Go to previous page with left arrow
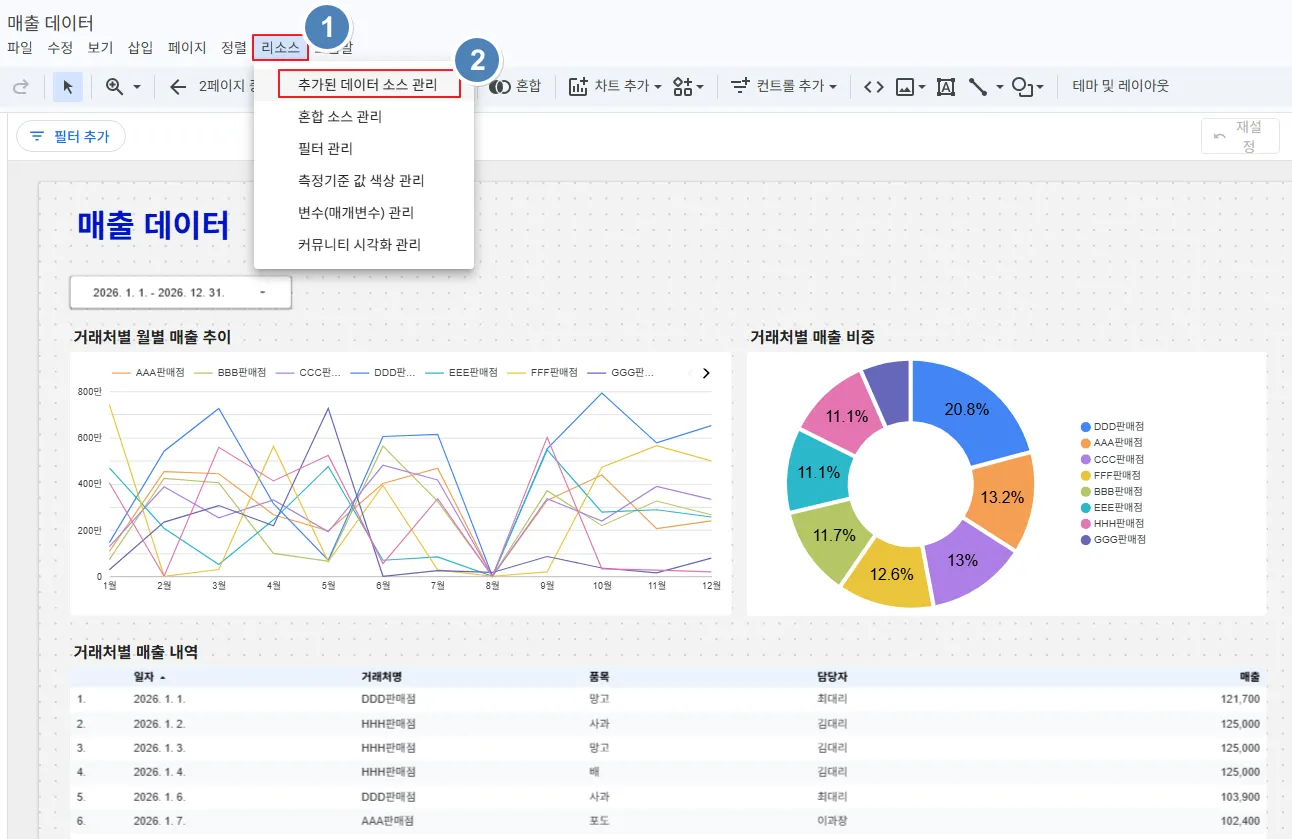This screenshot has height=839, width=1292. (178, 87)
